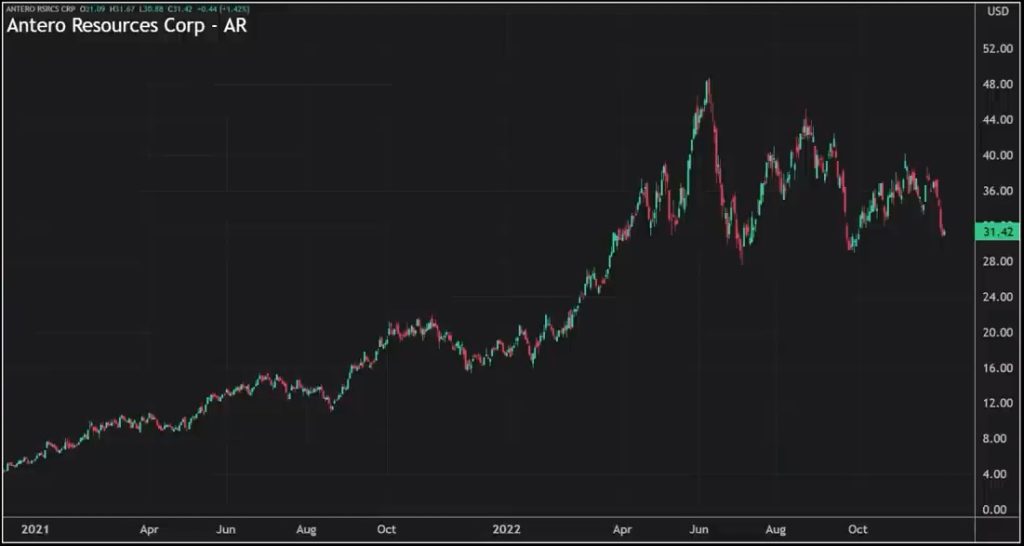The height and width of the screenshot is (546, 1024).
Task: Click the 40.00 price axis label
Action: (997, 155)
